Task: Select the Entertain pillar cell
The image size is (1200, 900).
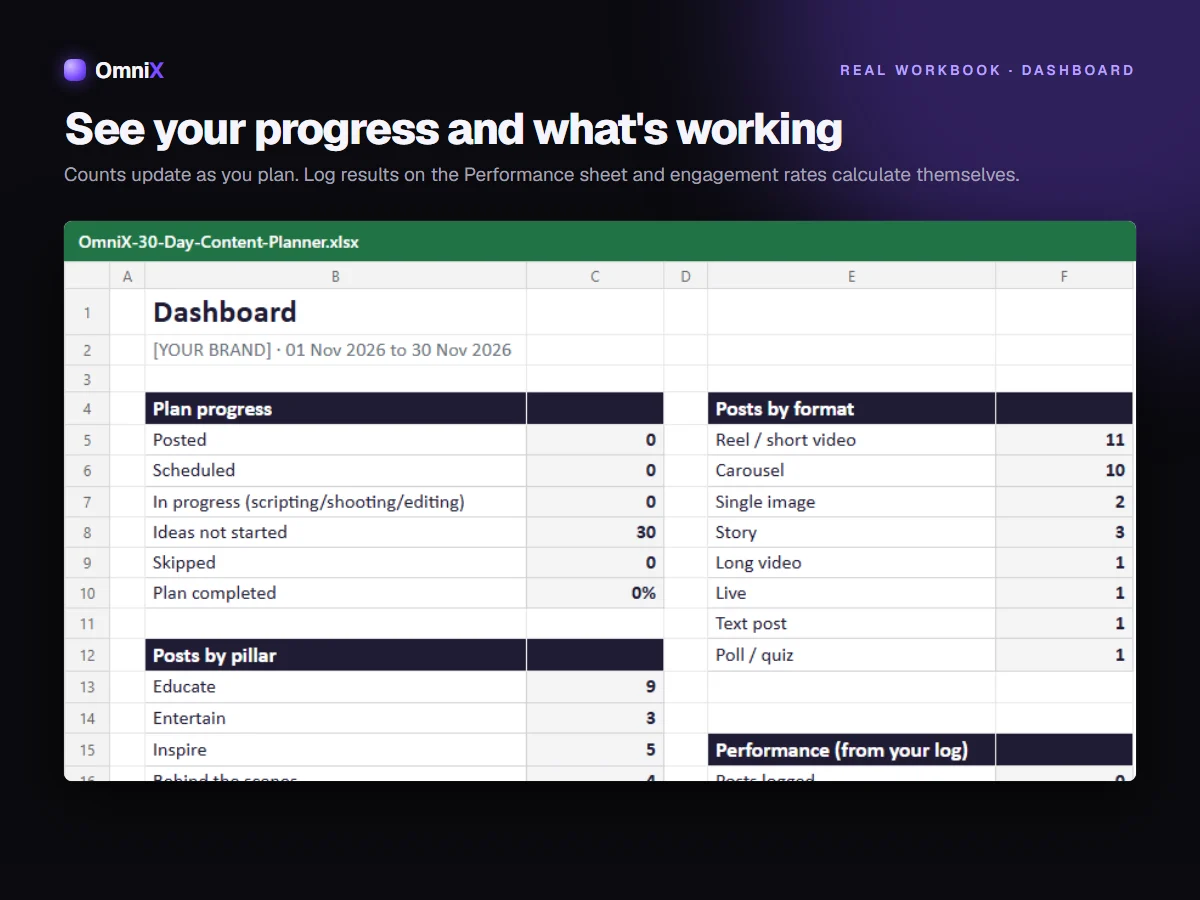Action: (x=336, y=718)
